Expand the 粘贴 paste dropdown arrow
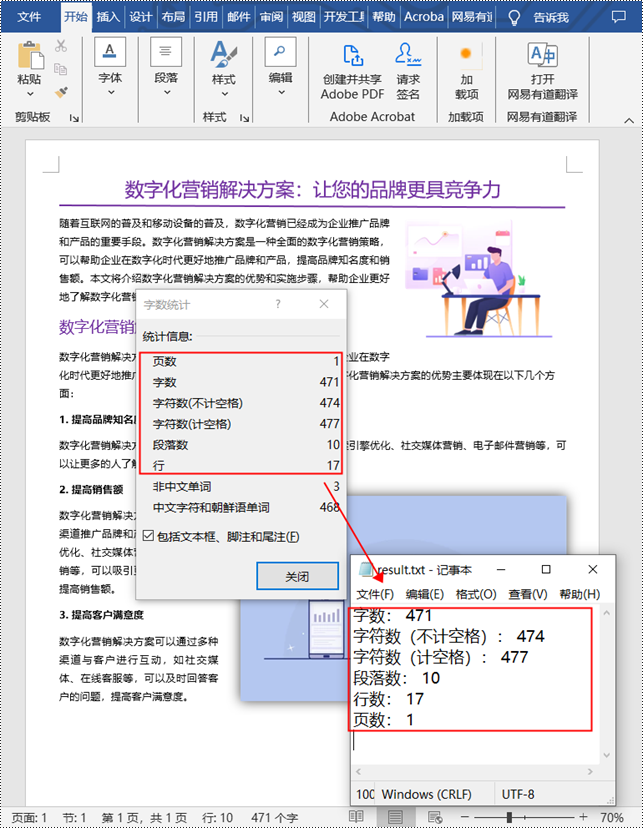 pos(31,94)
